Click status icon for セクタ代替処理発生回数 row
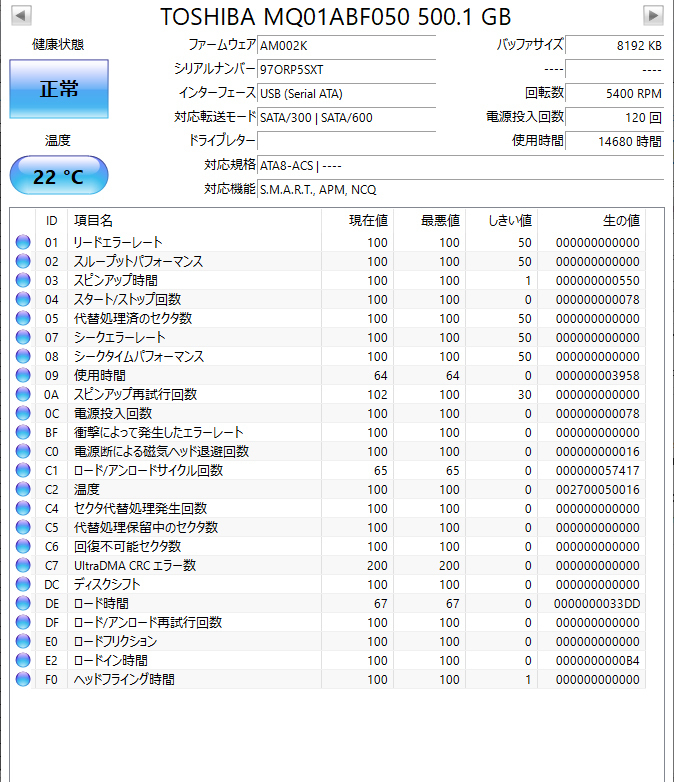This screenshot has height=782, width=674. pos(23,508)
